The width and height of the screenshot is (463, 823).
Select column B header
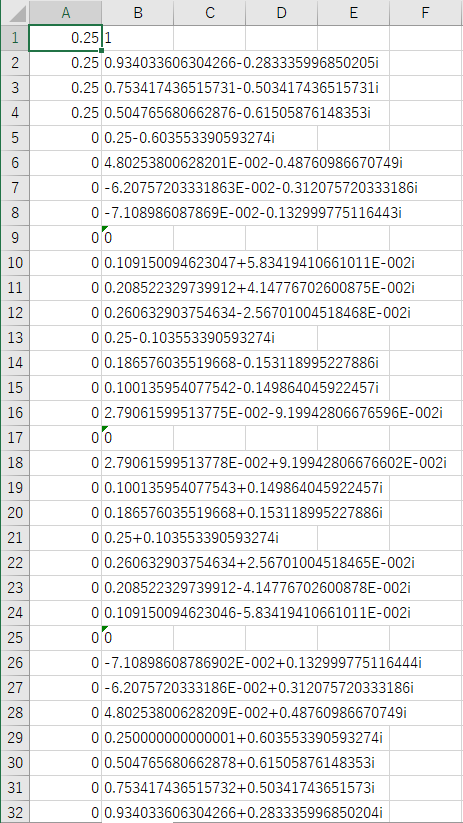[138, 13]
